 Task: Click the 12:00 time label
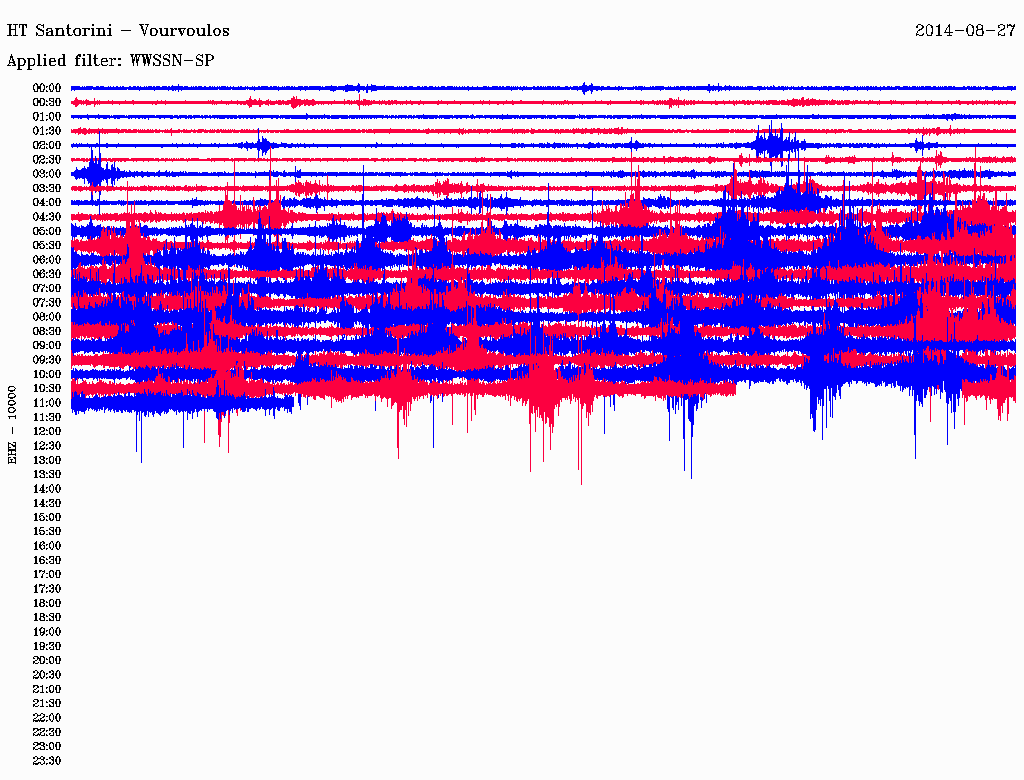47,431
